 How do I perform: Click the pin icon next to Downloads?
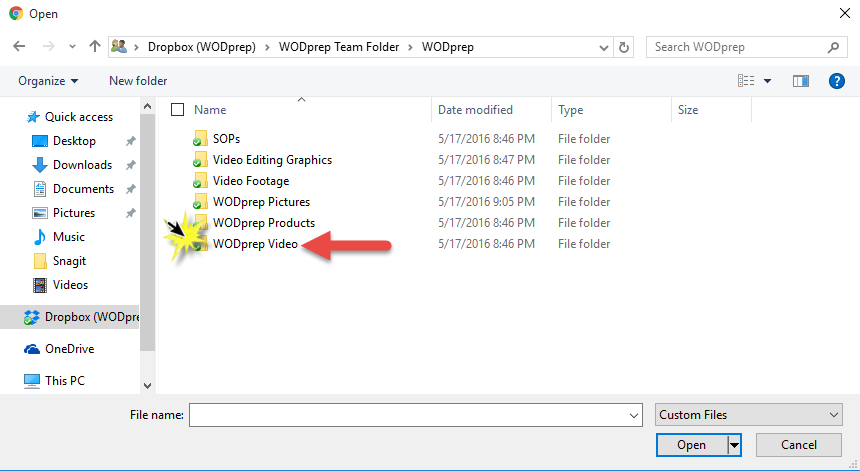pyautogui.click(x=130, y=165)
